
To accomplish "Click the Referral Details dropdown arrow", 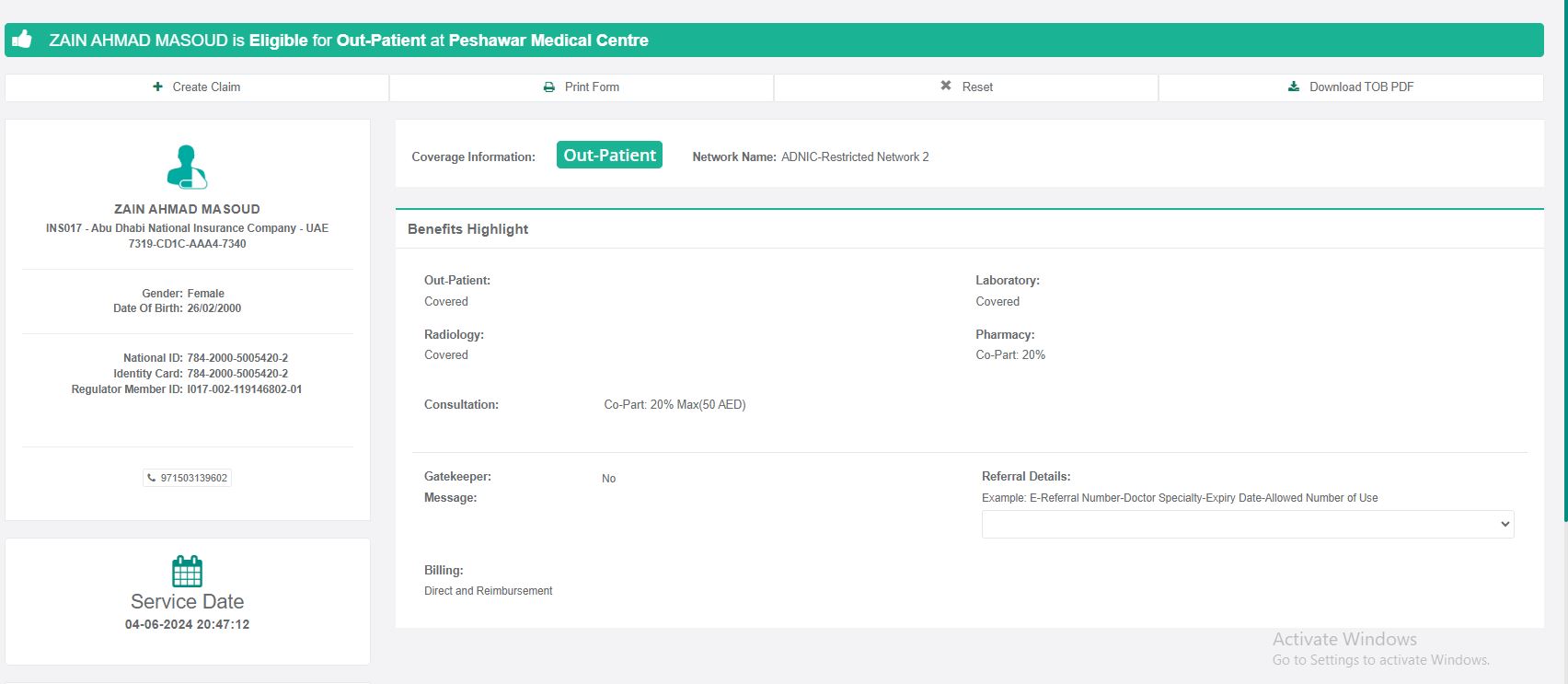I will tap(1505, 524).
